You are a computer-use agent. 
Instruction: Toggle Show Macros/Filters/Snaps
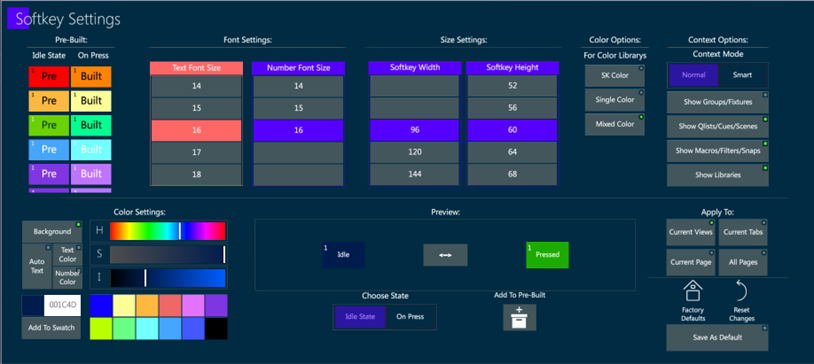tap(717, 151)
